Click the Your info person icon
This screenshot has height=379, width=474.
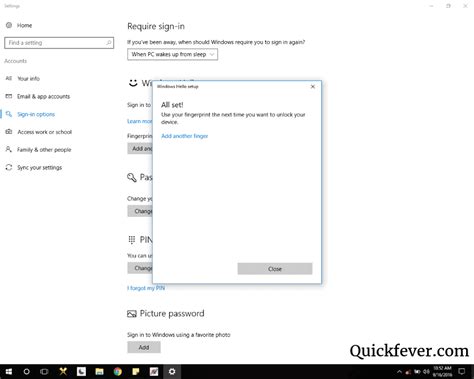point(9,78)
